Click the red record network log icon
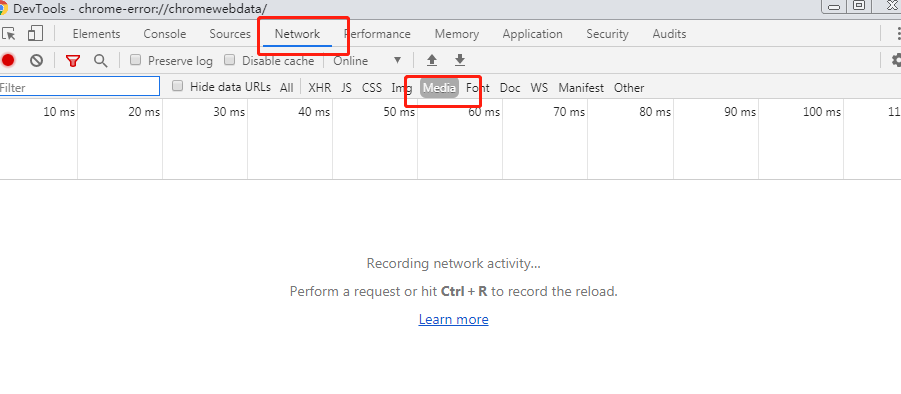 pos(7,60)
